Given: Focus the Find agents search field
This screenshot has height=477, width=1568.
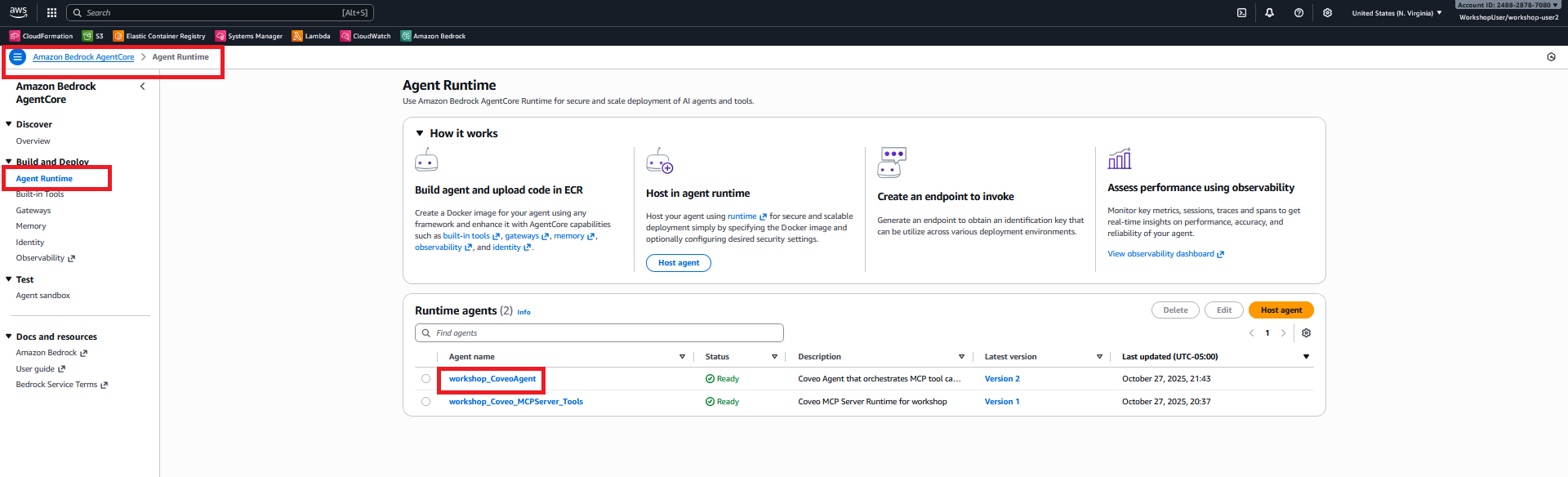Looking at the screenshot, I should point(599,333).
